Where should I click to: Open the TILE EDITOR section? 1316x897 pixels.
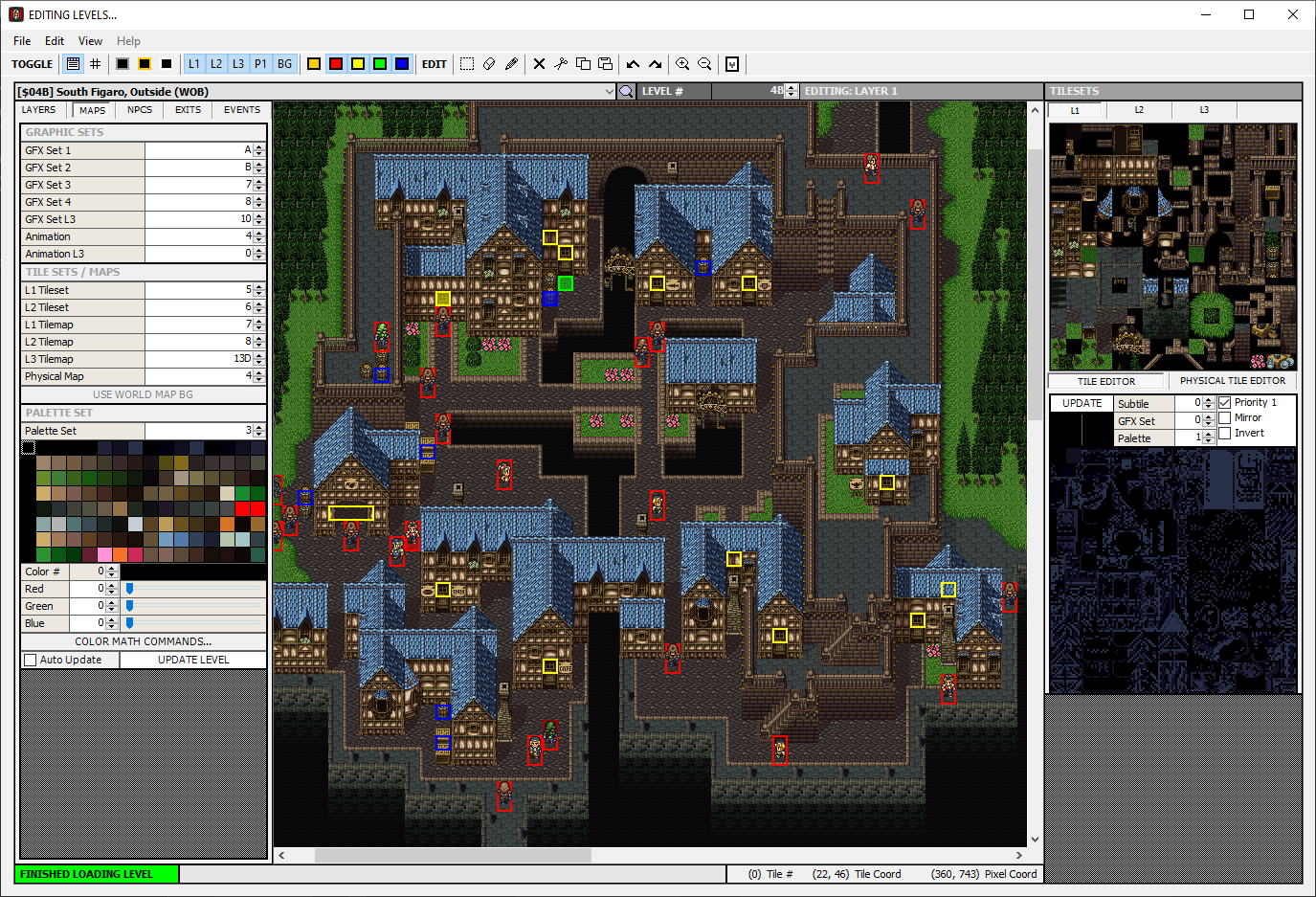[x=1106, y=381]
